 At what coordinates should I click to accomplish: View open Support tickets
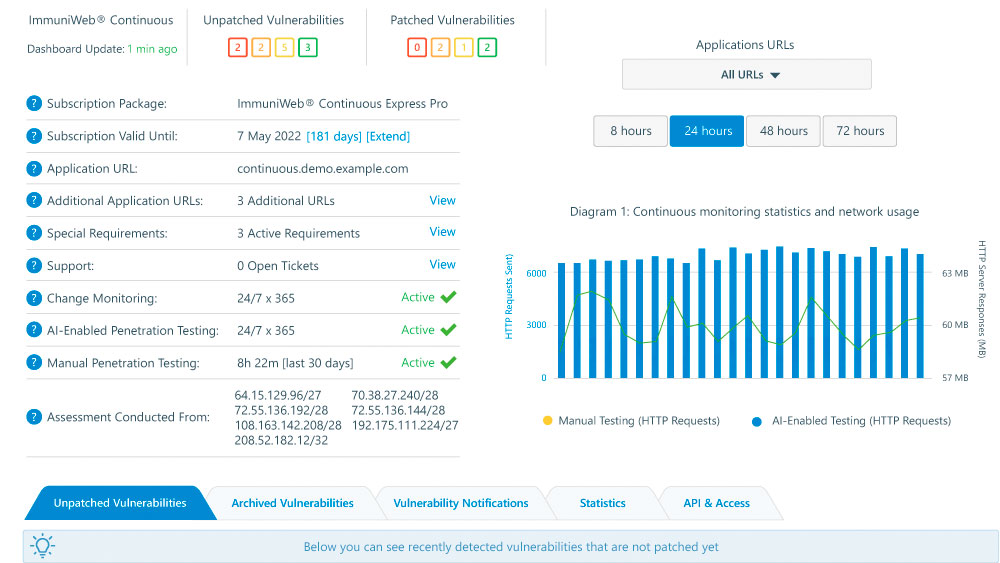coord(442,265)
